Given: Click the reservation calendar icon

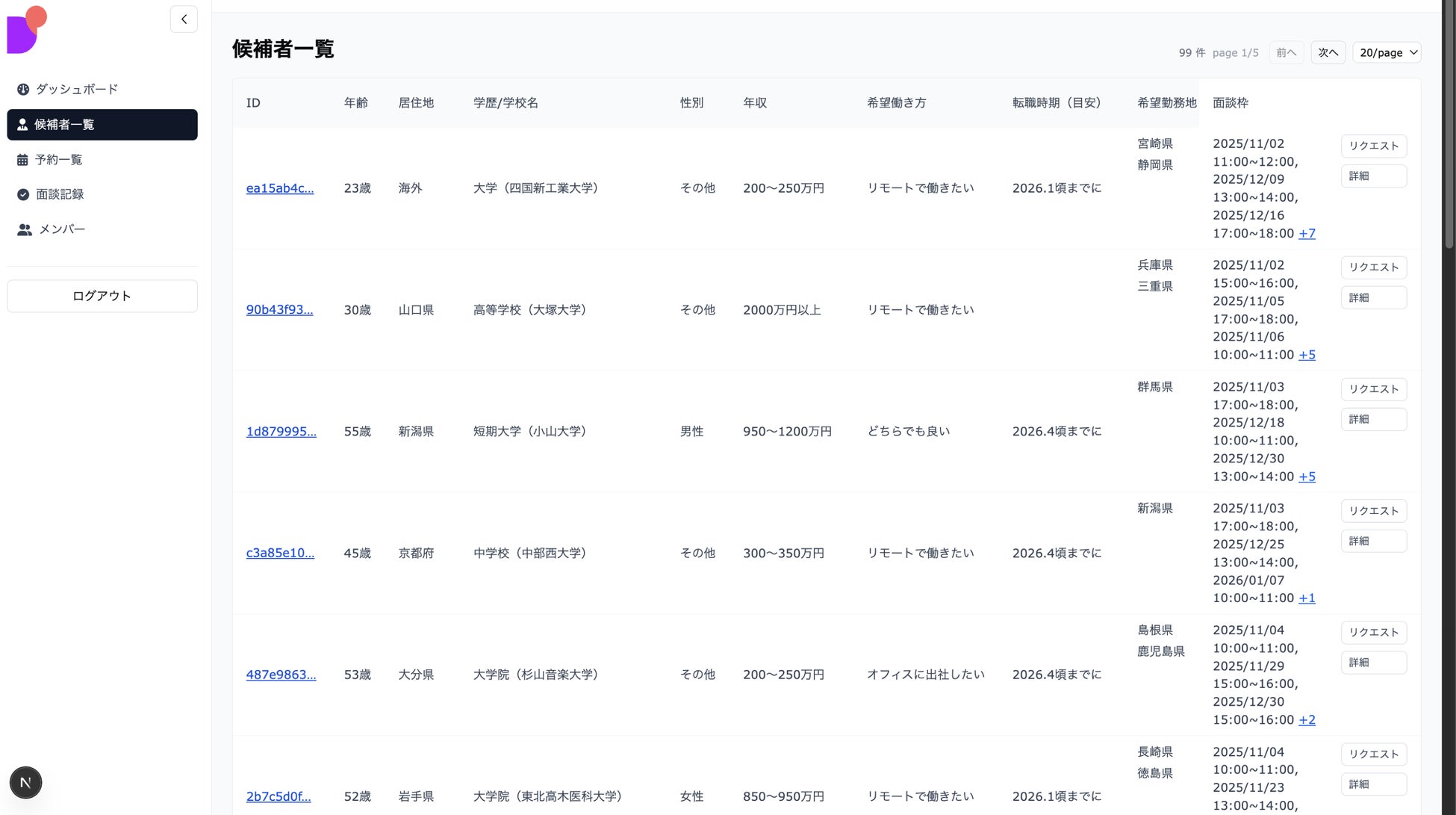Looking at the screenshot, I should coord(22,160).
